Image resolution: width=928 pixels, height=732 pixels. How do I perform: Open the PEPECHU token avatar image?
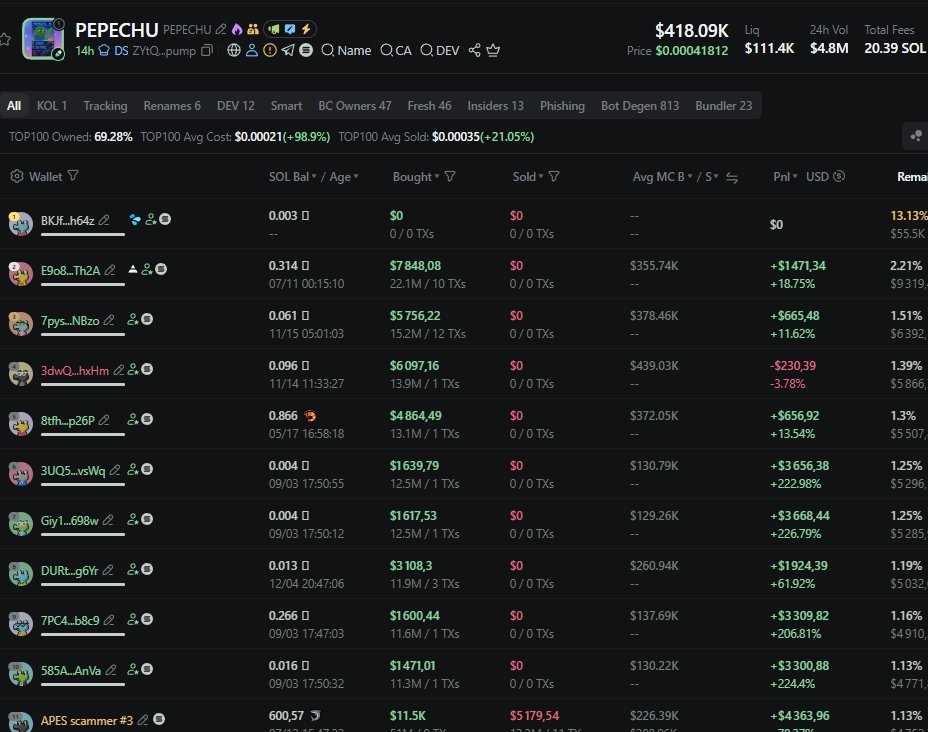(x=43, y=39)
